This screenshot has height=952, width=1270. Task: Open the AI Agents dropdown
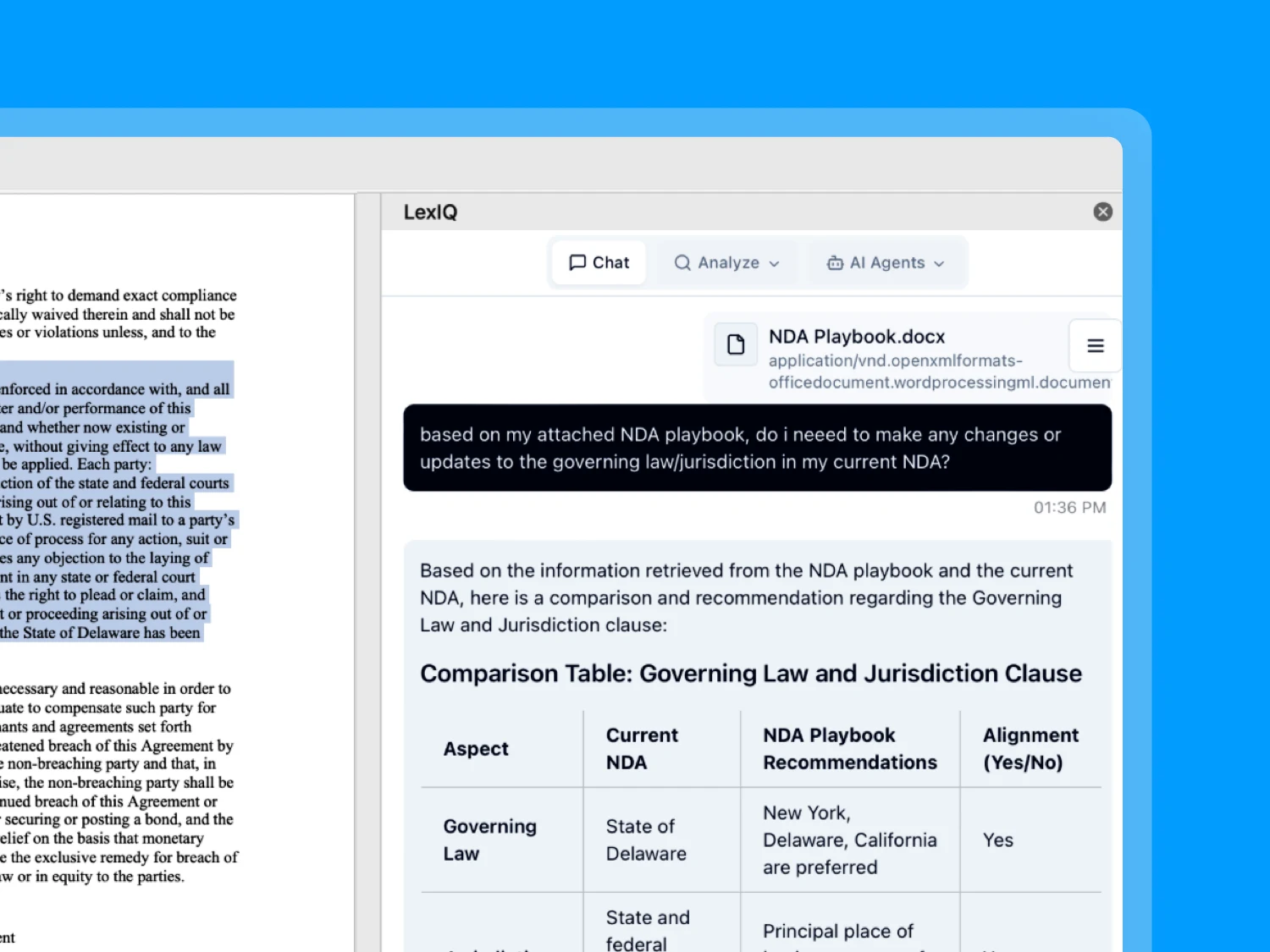[886, 262]
